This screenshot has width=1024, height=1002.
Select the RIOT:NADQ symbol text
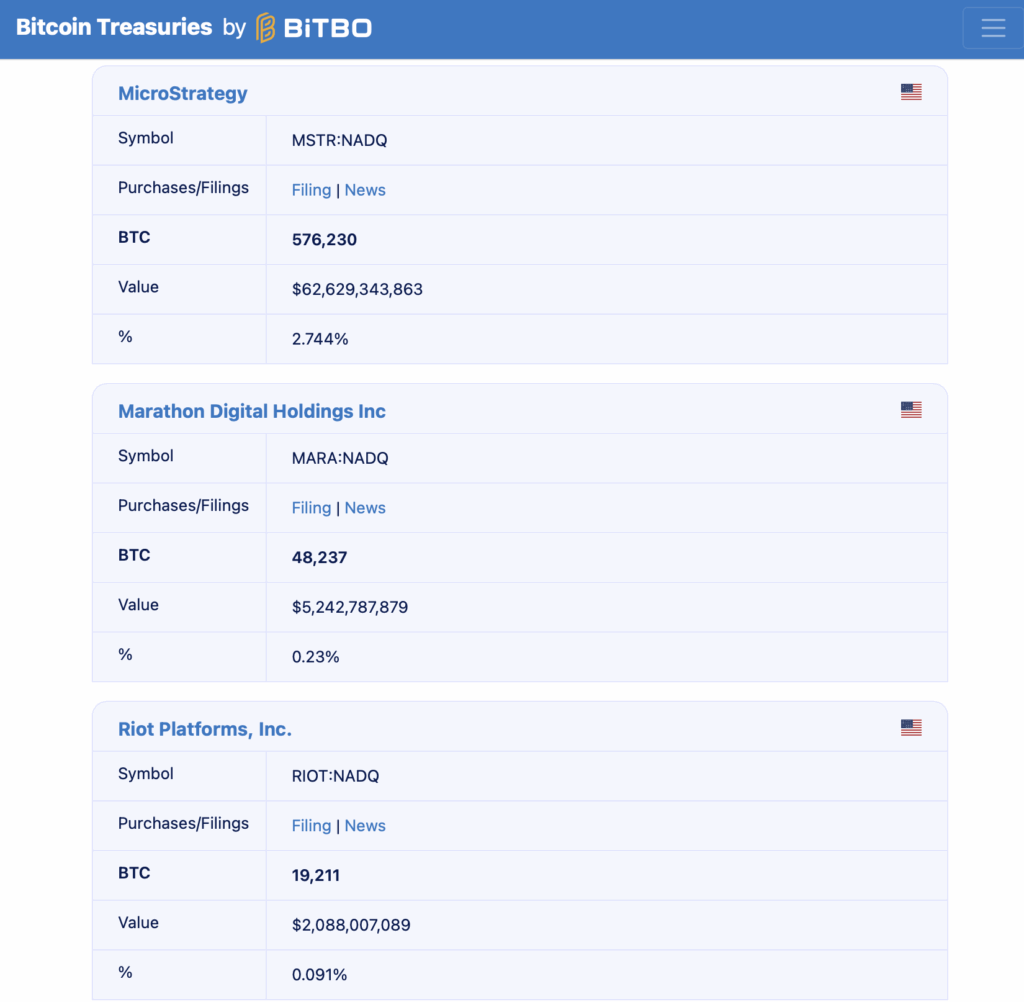336,776
